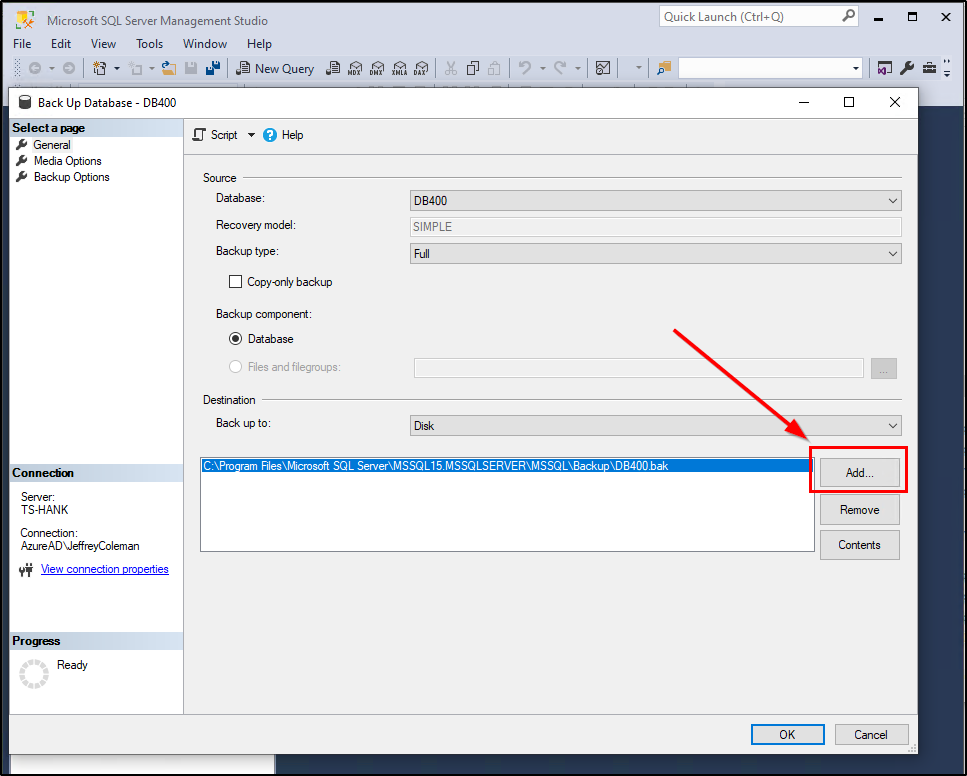
Task: Click the Navigate Forward arrow icon
Action: (x=69, y=68)
